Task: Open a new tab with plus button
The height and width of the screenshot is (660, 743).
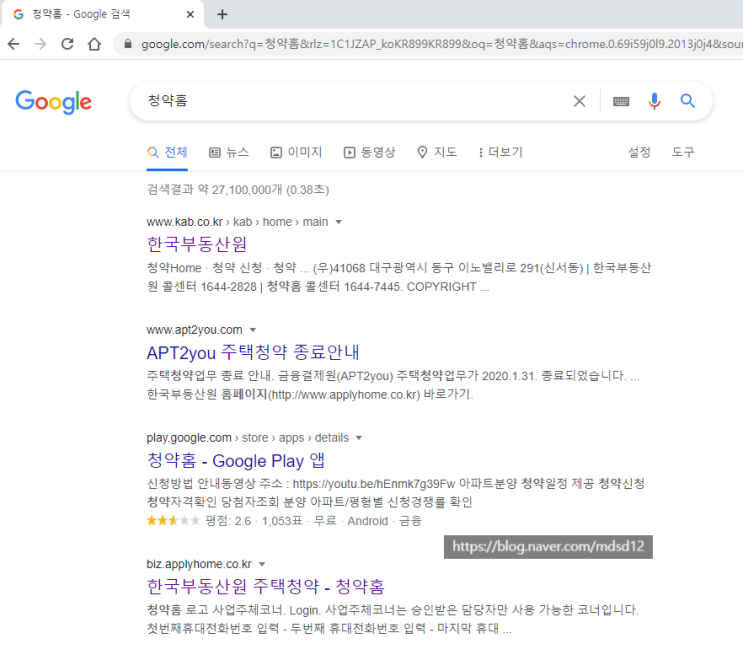Action: (x=222, y=14)
